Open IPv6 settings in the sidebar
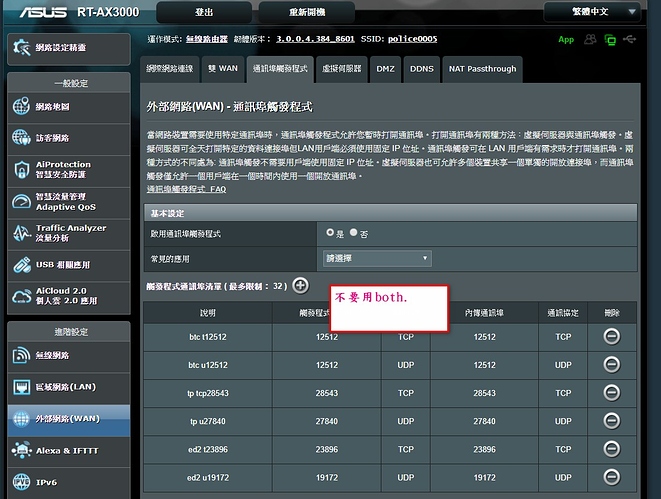The width and height of the screenshot is (661, 499). tap(69, 483)
